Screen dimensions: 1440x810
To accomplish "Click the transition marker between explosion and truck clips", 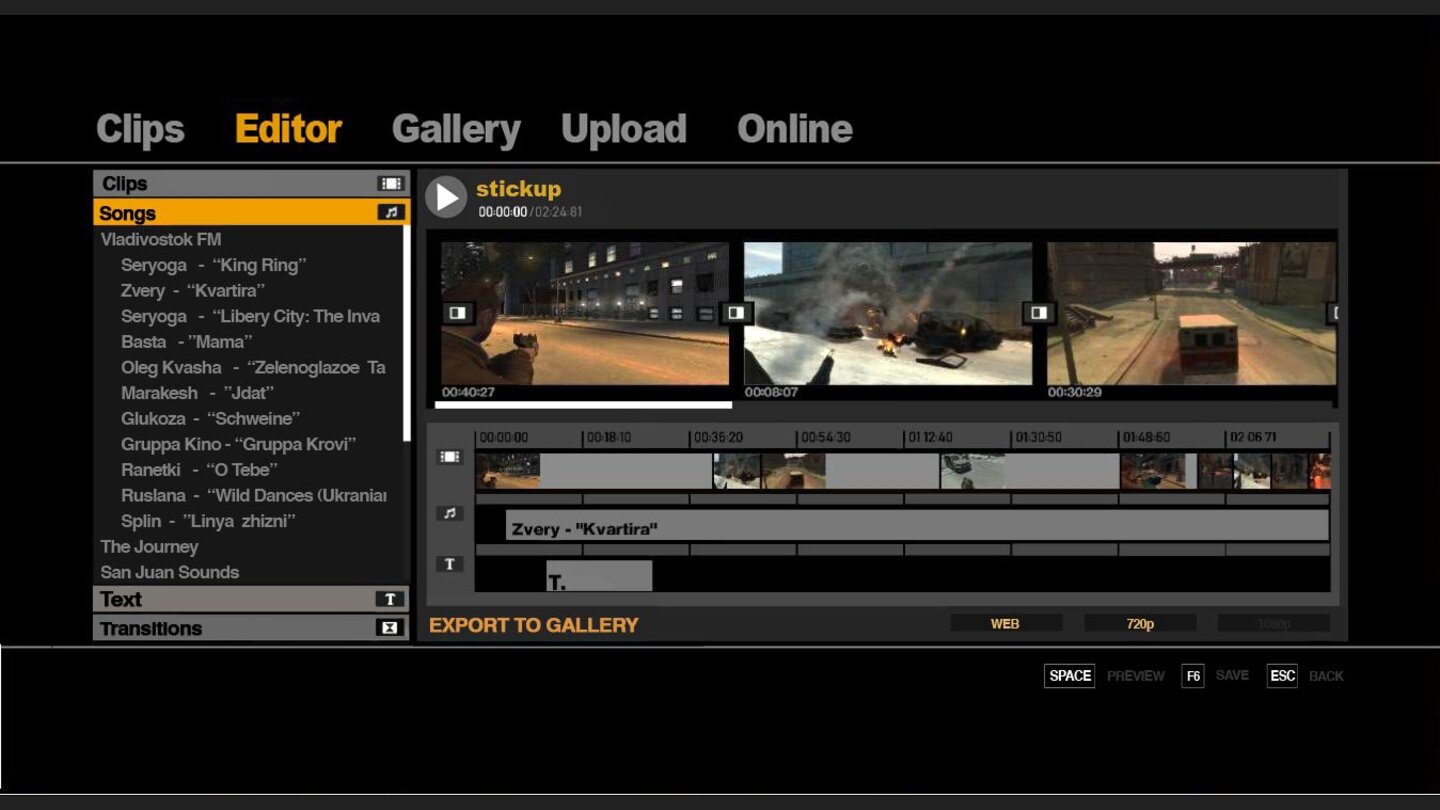I will click(1038, 313).
